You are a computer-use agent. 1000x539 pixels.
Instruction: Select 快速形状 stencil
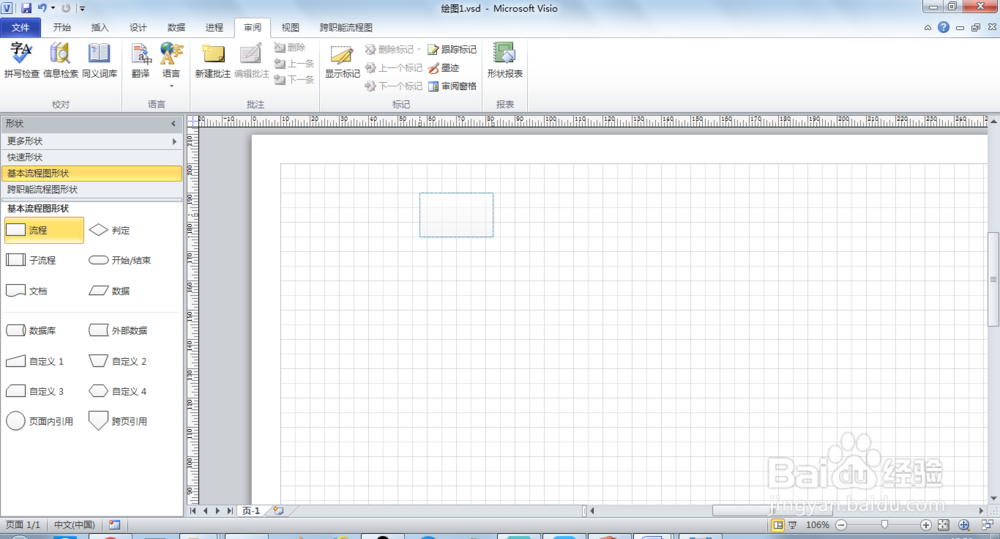pyautogui.click(x=91, y=157)
